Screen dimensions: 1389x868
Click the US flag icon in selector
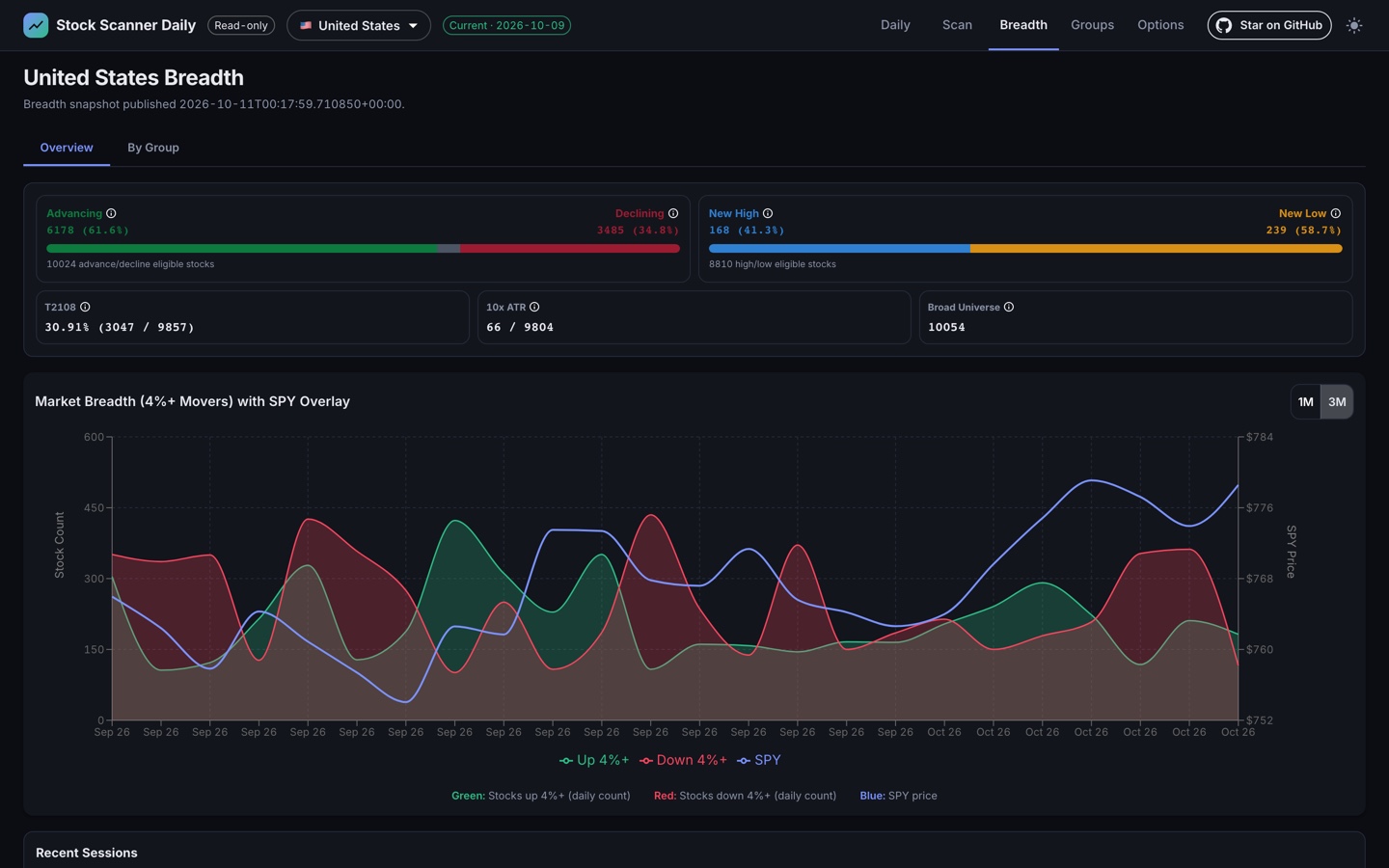[306, 25]
